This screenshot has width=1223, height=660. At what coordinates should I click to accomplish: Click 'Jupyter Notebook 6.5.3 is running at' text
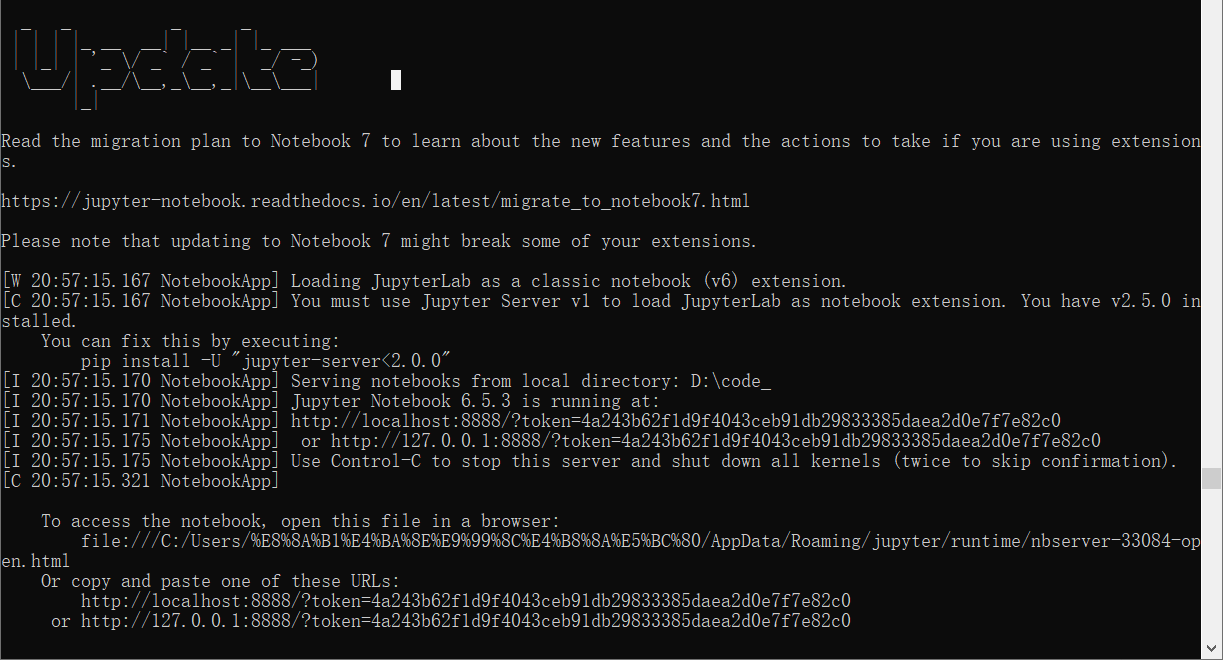coord(475,401)
